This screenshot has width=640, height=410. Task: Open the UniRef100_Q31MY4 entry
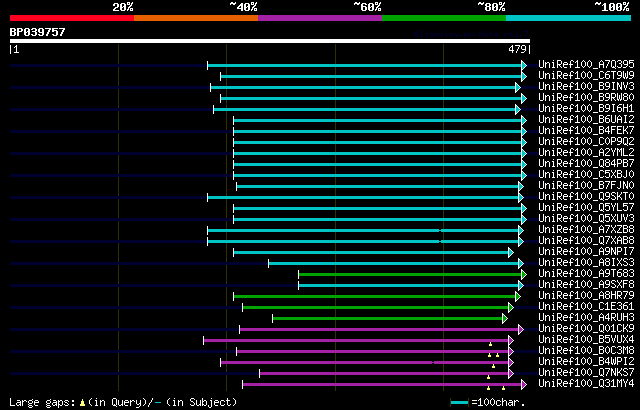pyautogui.click(x=586, y=384)
